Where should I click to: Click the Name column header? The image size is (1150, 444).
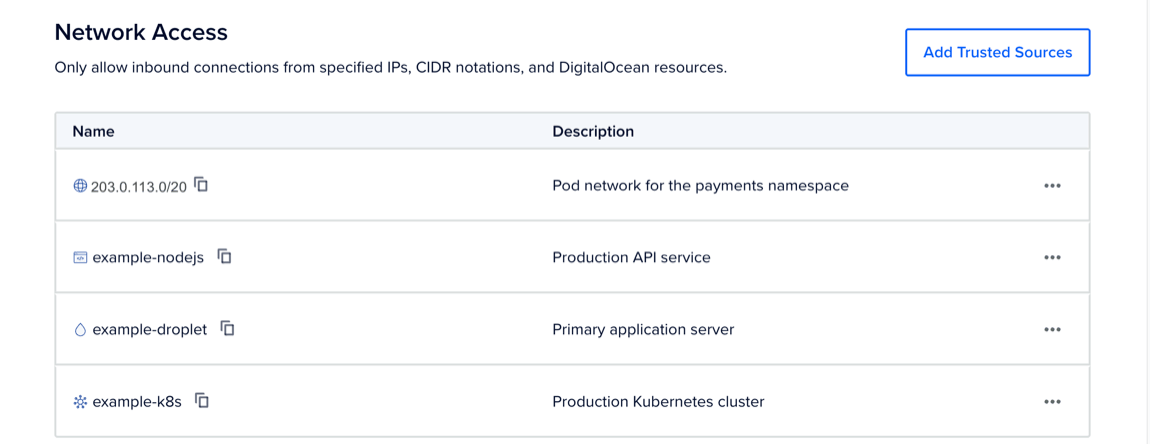click(x=93, y=131)
